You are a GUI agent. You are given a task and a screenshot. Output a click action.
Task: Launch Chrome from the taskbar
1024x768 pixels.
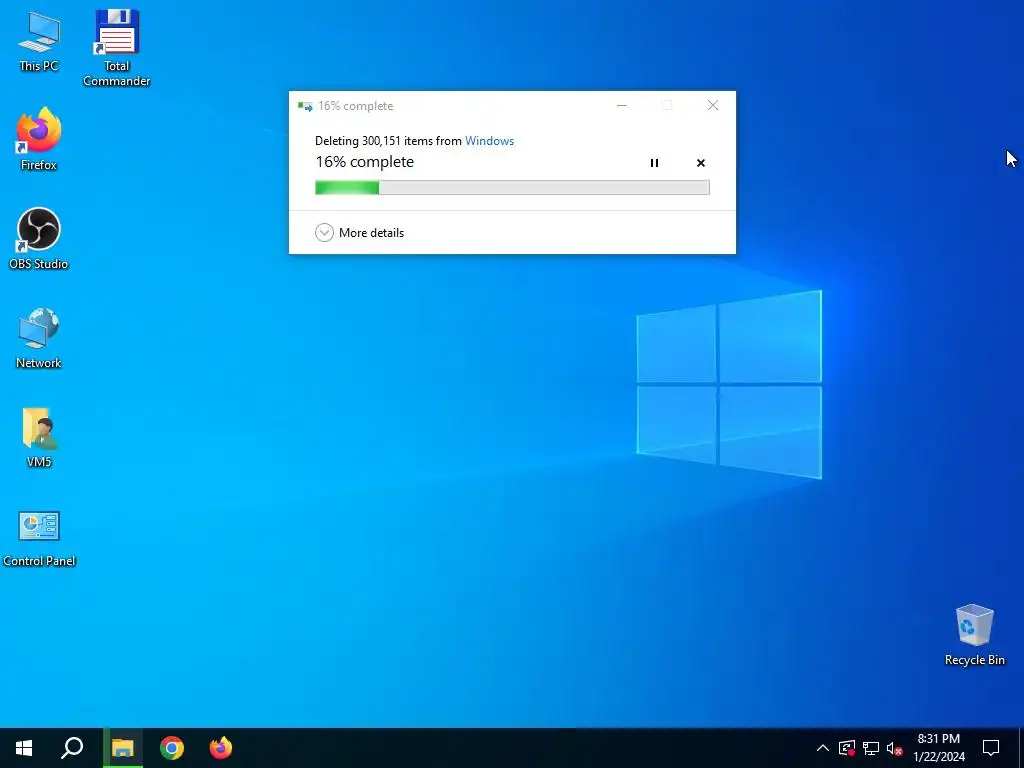pos(172,748)
